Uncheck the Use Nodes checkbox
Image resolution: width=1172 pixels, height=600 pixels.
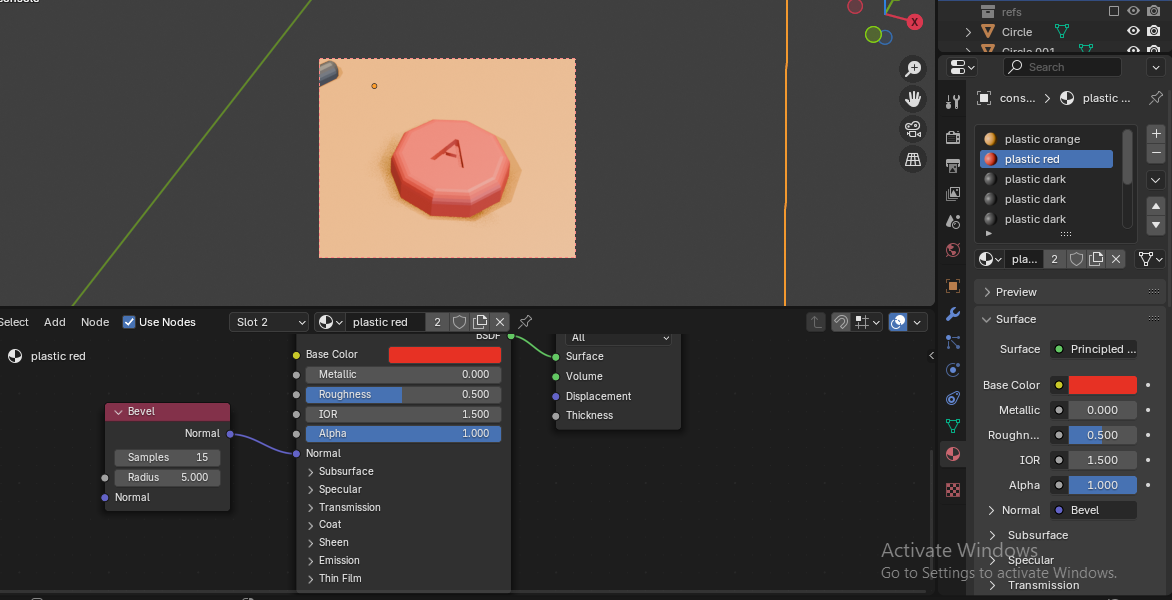[x=129, y=322]
